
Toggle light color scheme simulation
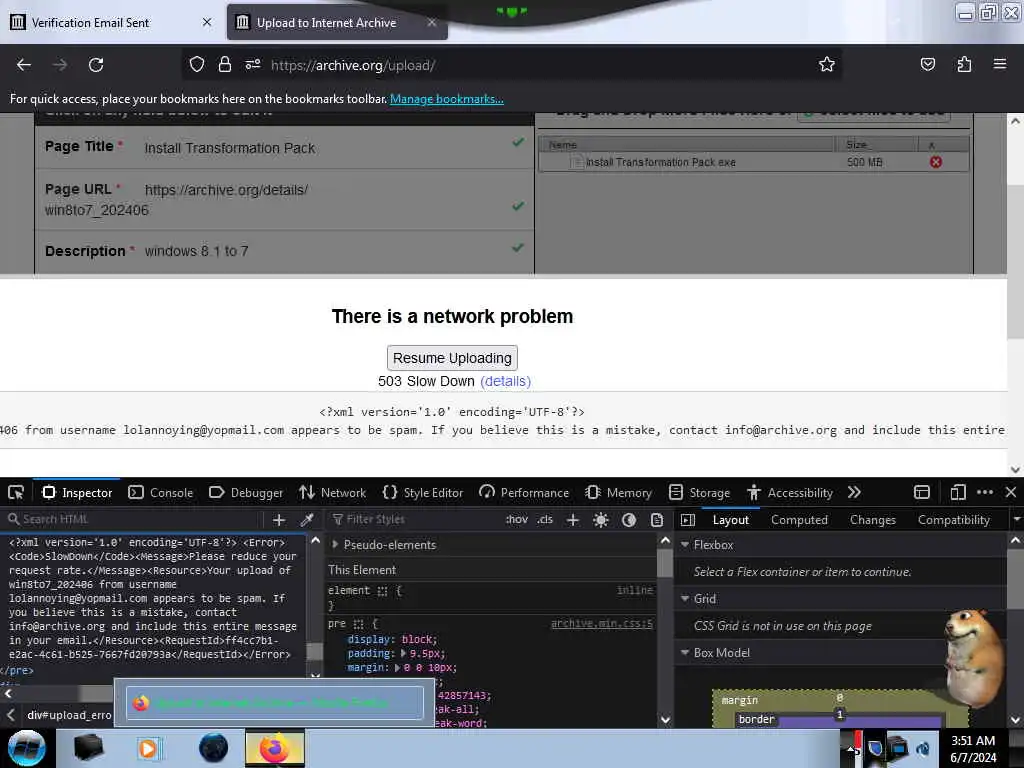(x=601, y=520)
